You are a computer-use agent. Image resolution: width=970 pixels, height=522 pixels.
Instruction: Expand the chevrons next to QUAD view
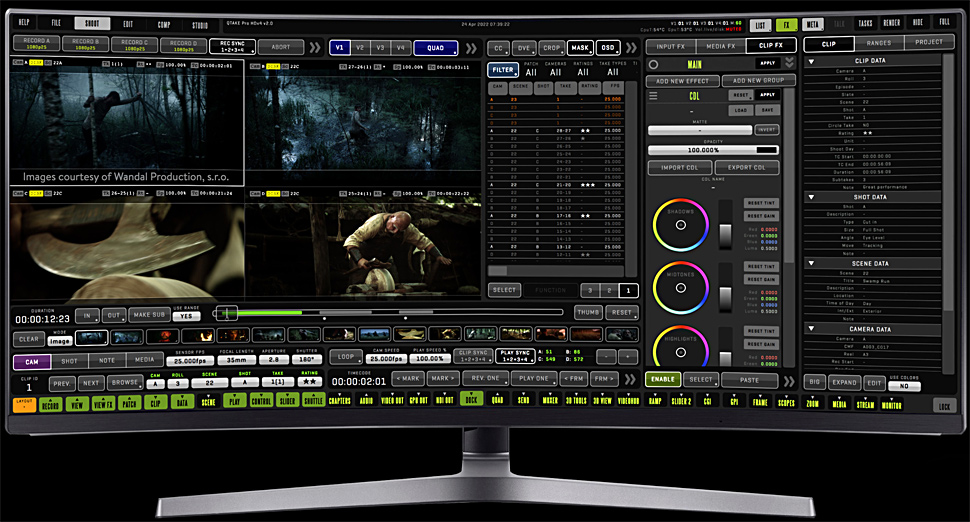pos(470,47)
